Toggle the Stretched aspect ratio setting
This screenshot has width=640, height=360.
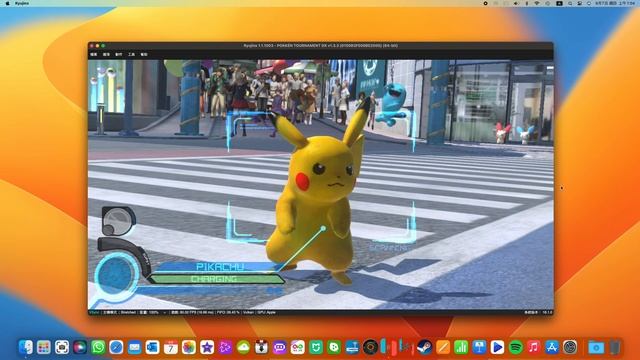(128, 312)
